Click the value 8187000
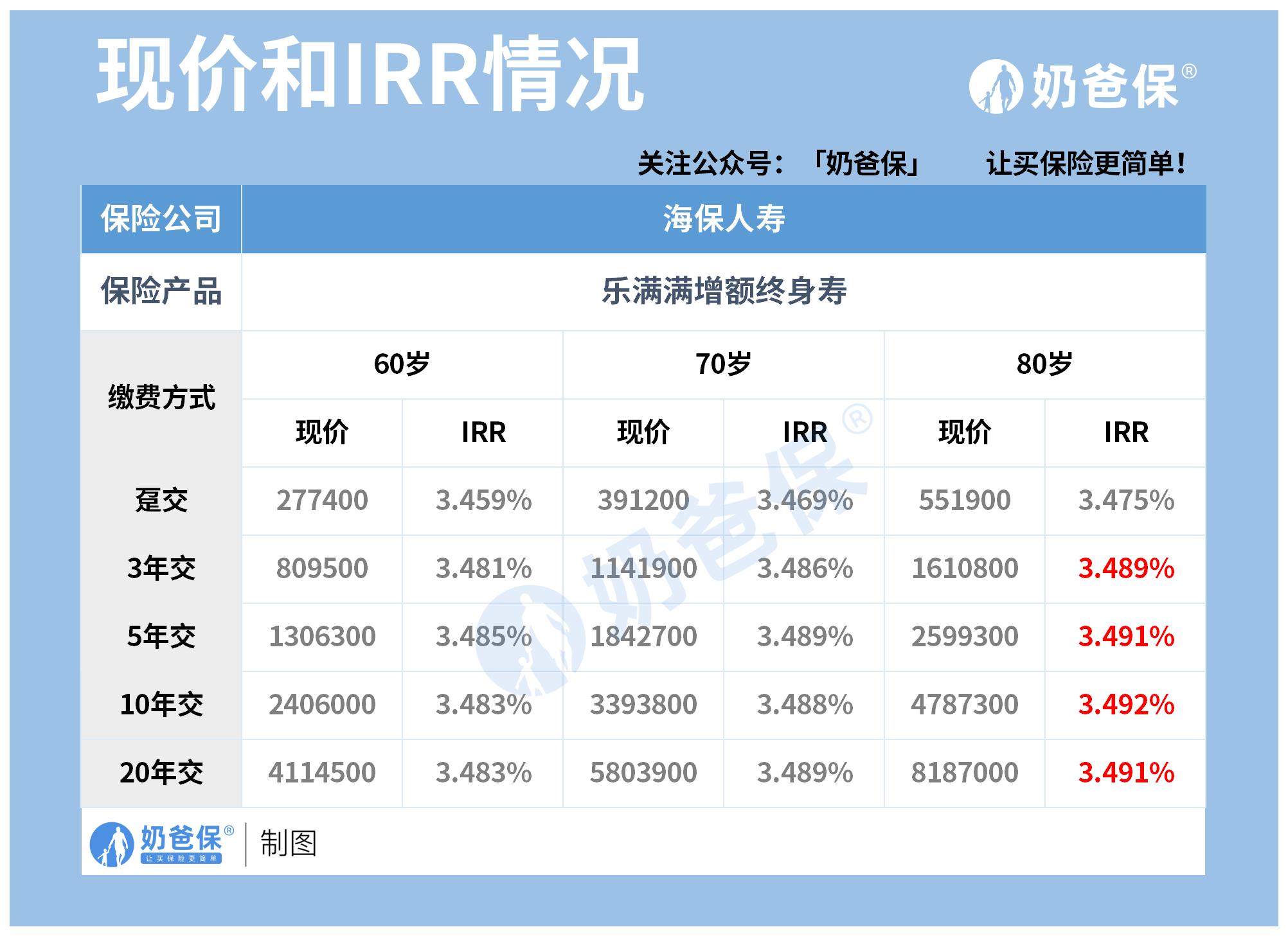Image resolution: width=1288 pixels, height=936 pixels. click(x=965, y=773)
